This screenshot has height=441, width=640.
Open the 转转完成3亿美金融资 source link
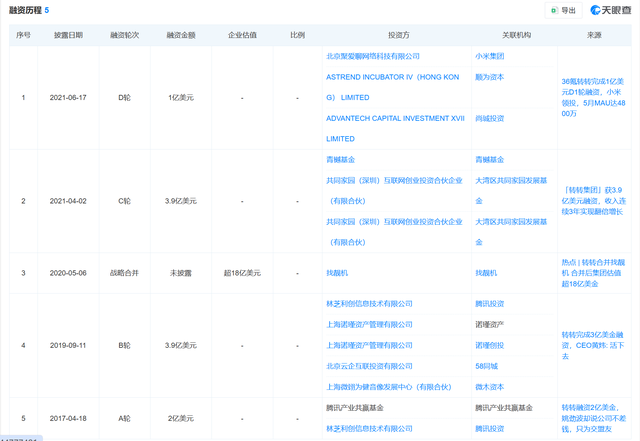coord(593,345)
